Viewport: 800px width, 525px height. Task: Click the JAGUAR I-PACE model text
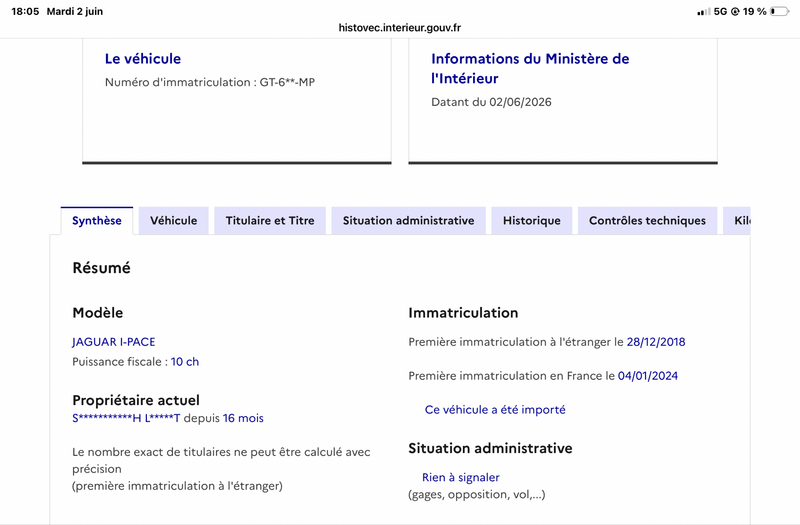coord(113,342)
